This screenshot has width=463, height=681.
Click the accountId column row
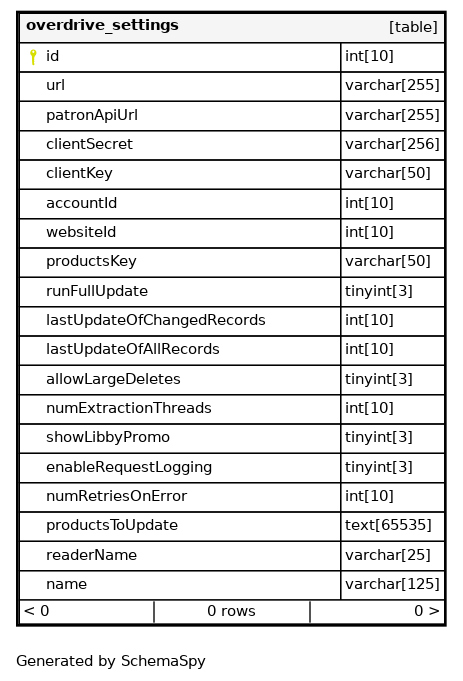pos(232,204)
